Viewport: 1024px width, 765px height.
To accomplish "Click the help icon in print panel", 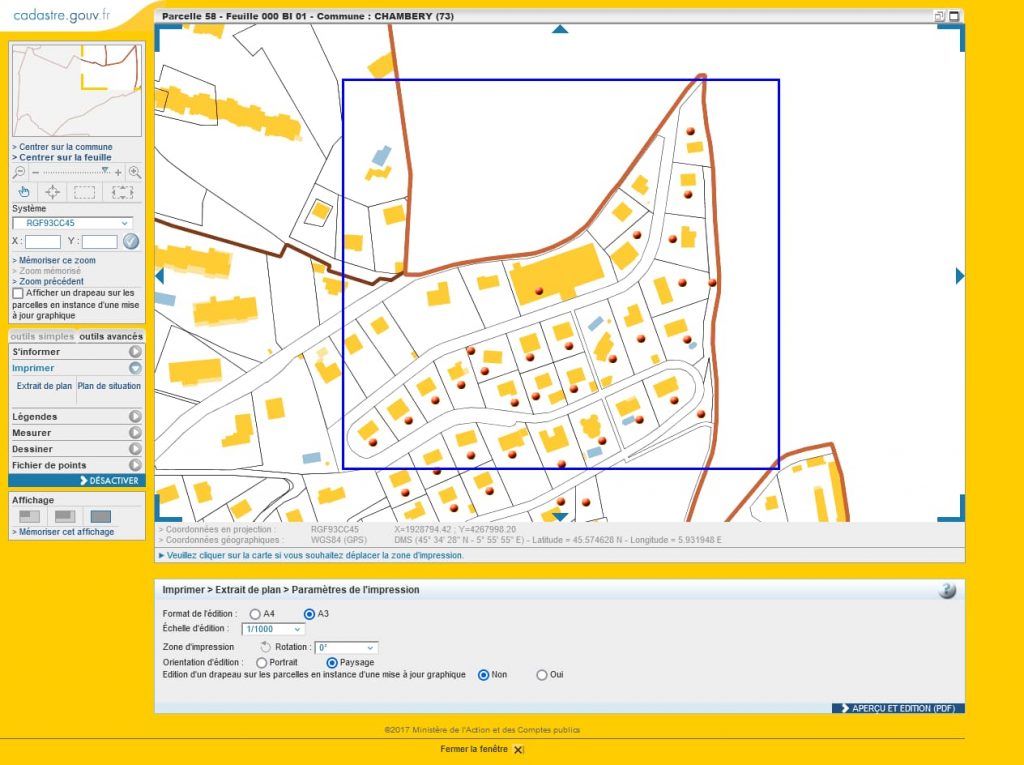I will coord(947,590).
